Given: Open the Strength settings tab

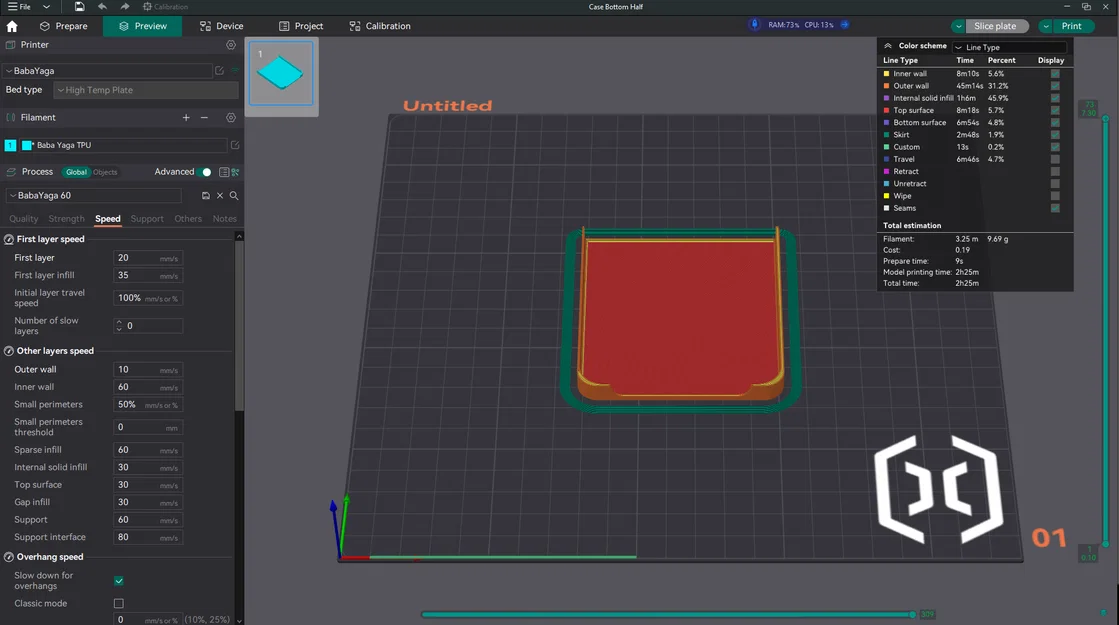Looking at the screenshot, I should click(67, 219).
